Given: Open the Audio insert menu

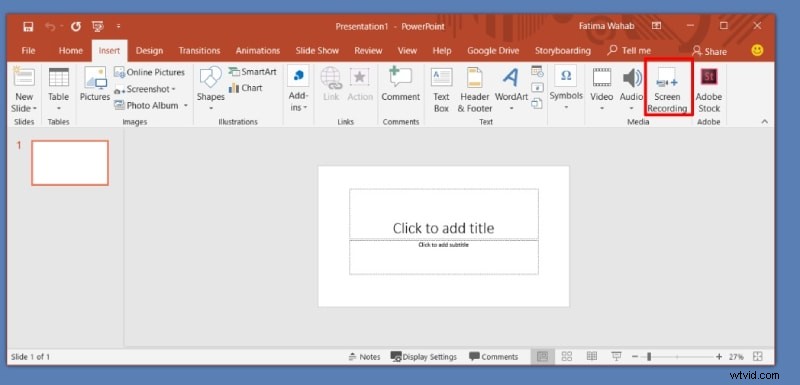Looking at the screenshot, I should [632, 89].
